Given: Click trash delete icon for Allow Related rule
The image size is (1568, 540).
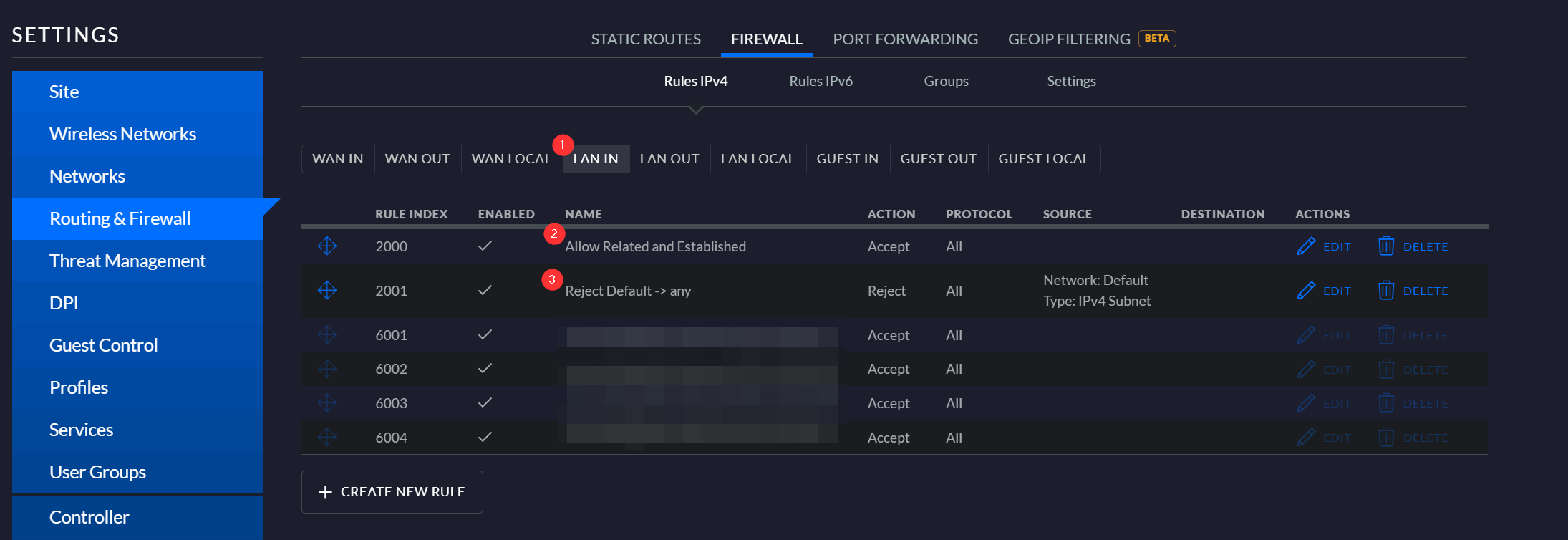Looking at the screenshot, I should pos(1386,246).
